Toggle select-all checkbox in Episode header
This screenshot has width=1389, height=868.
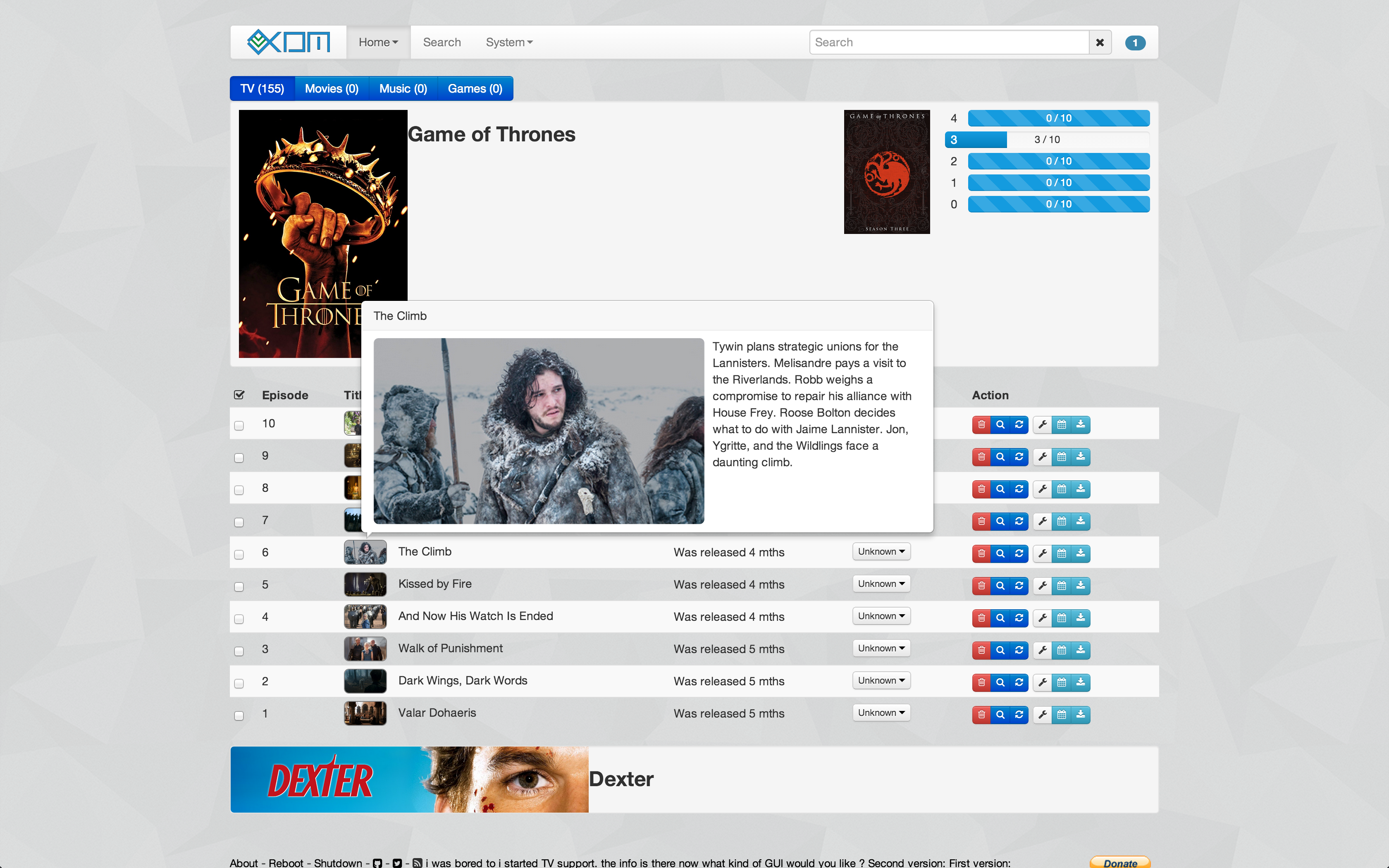point(239,395)
